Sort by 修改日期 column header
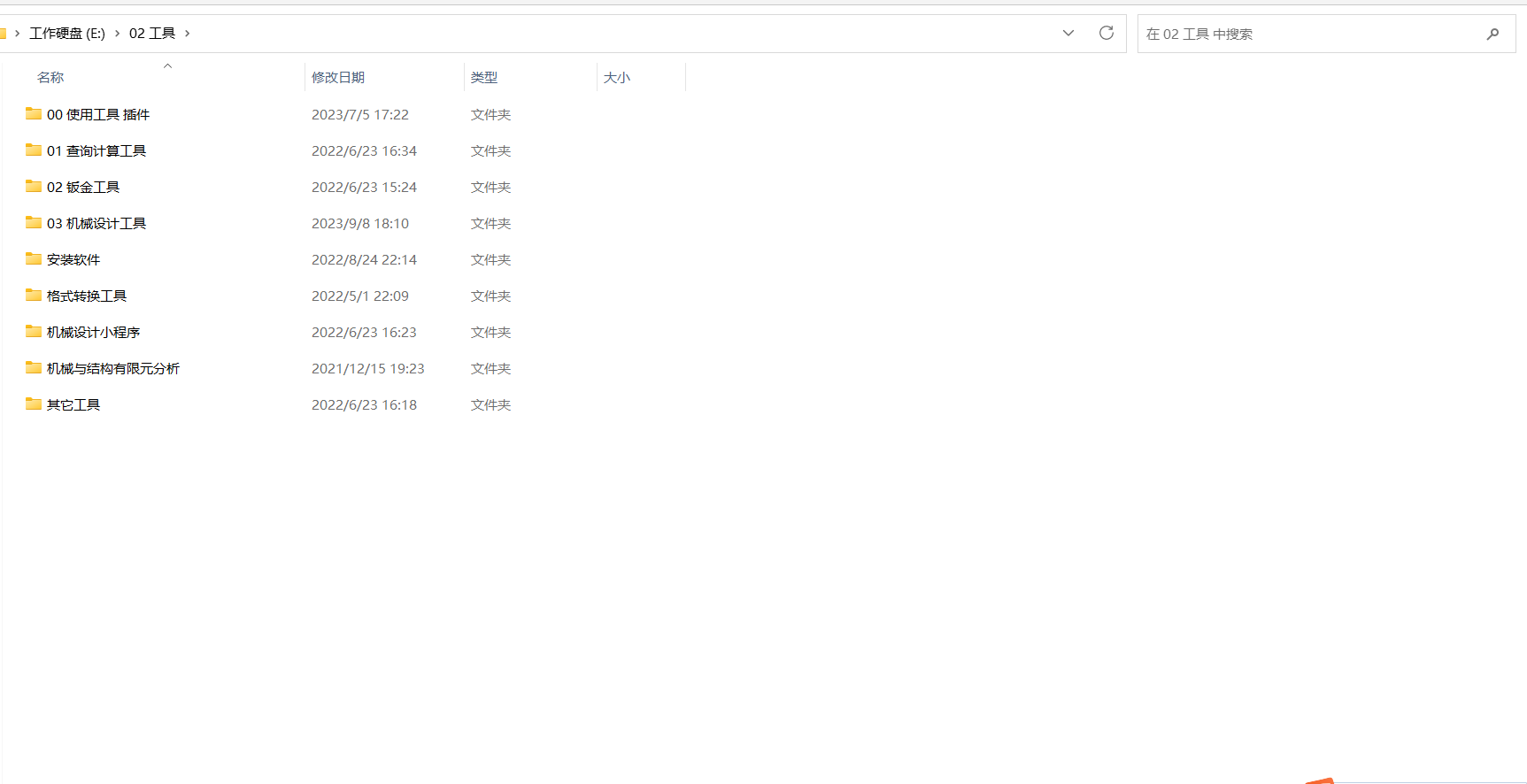 tap(338, 78)
